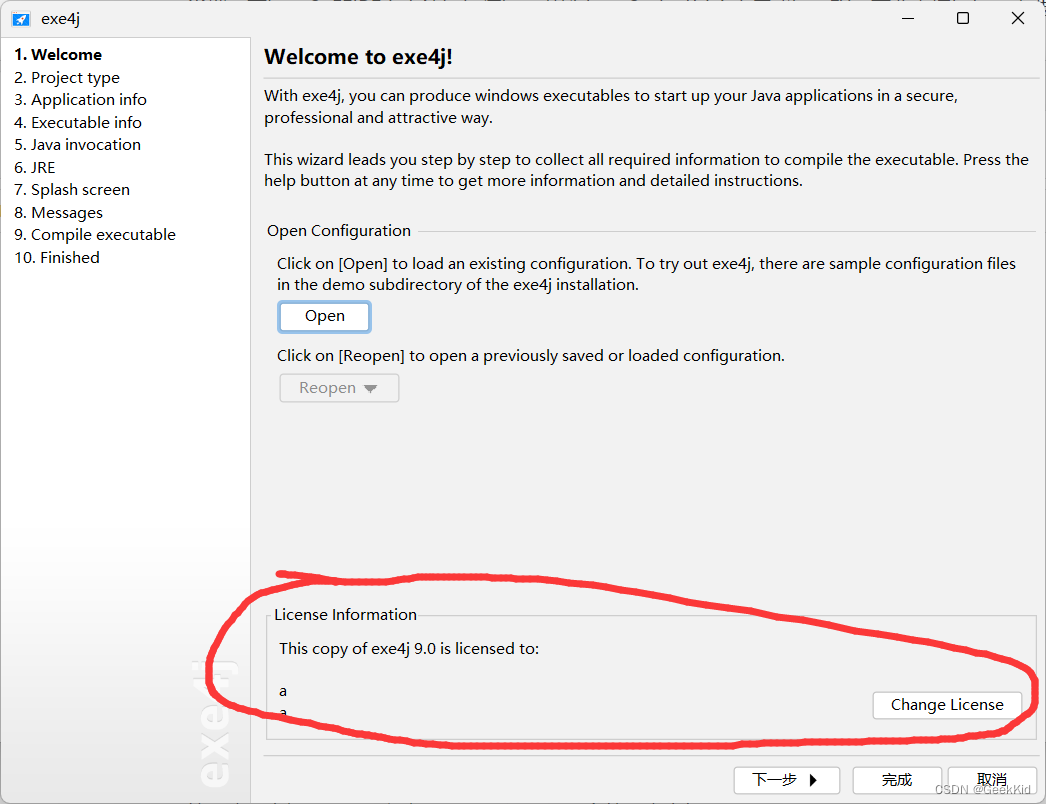1046x804 pixels.
Task: Select the "8. Messages" step
Action: point(58,212)
